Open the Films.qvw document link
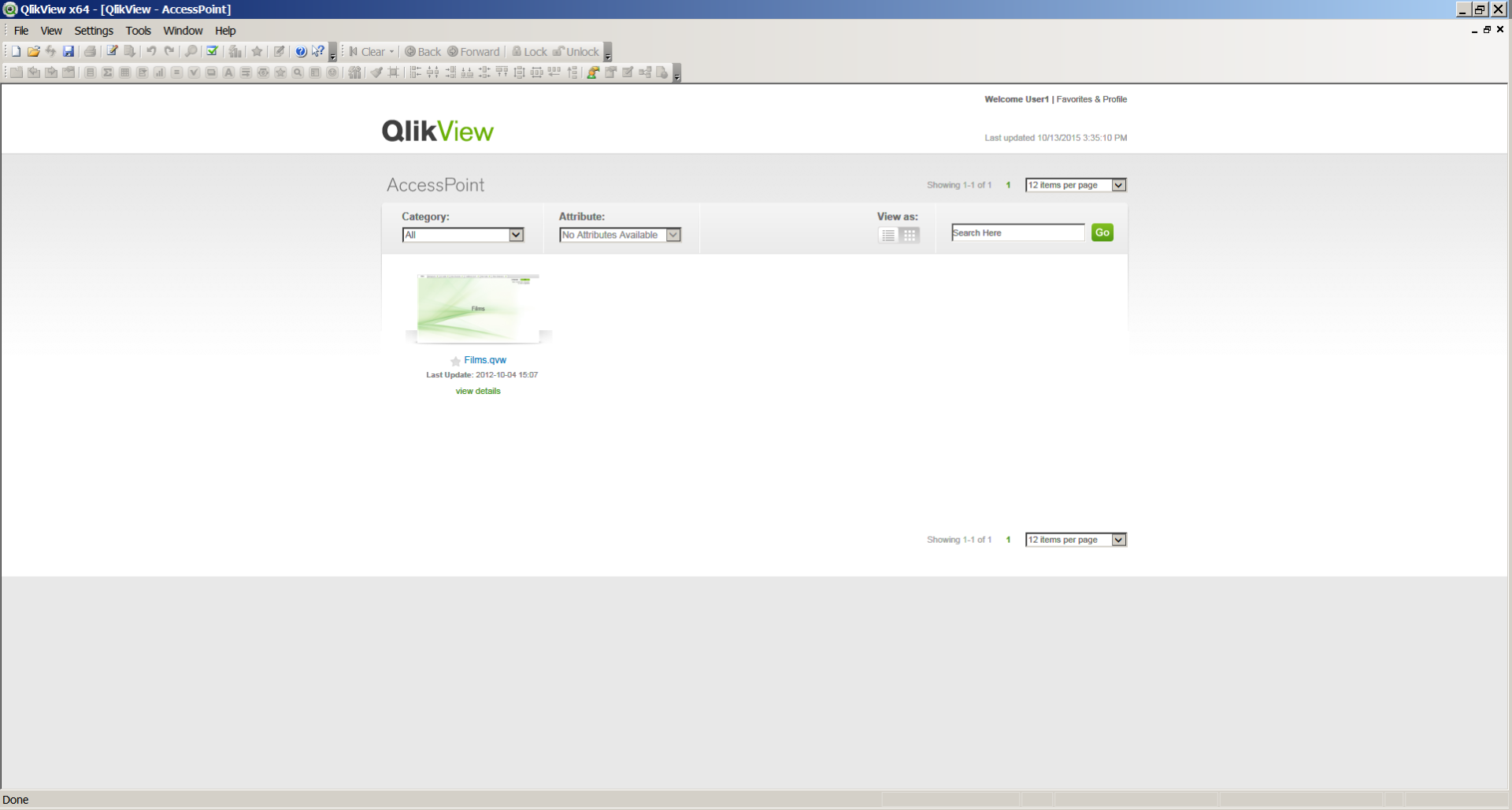The height and width of the screenshot is (810, 1512). [x=485, y=360]
